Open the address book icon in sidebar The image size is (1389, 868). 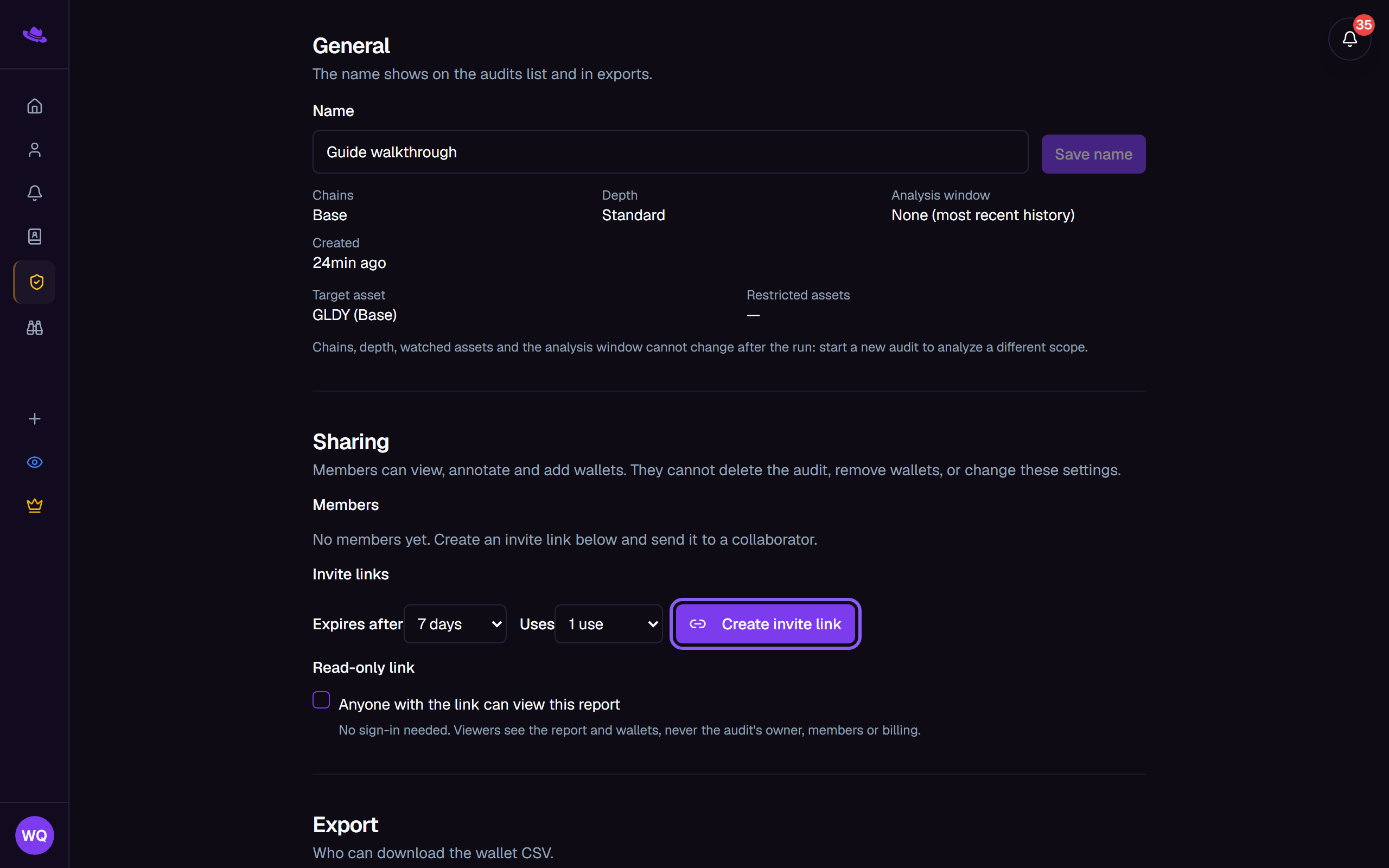[x=34, y=237]
